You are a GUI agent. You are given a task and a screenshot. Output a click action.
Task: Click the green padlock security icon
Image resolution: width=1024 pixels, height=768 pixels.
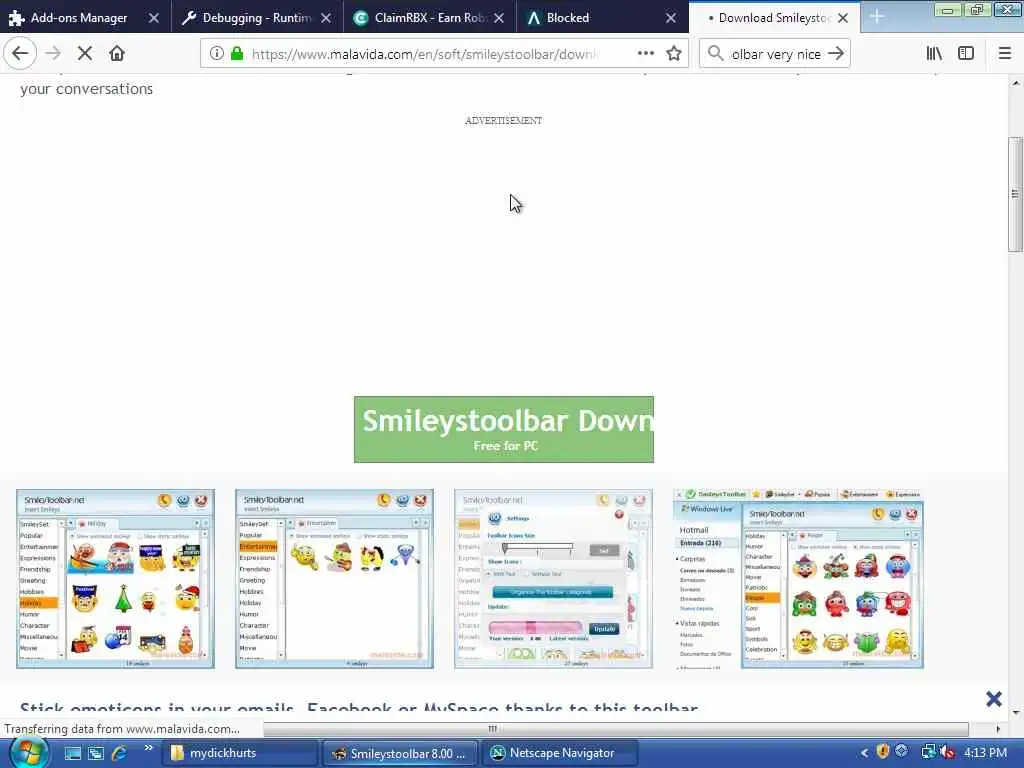pos(237,54)
